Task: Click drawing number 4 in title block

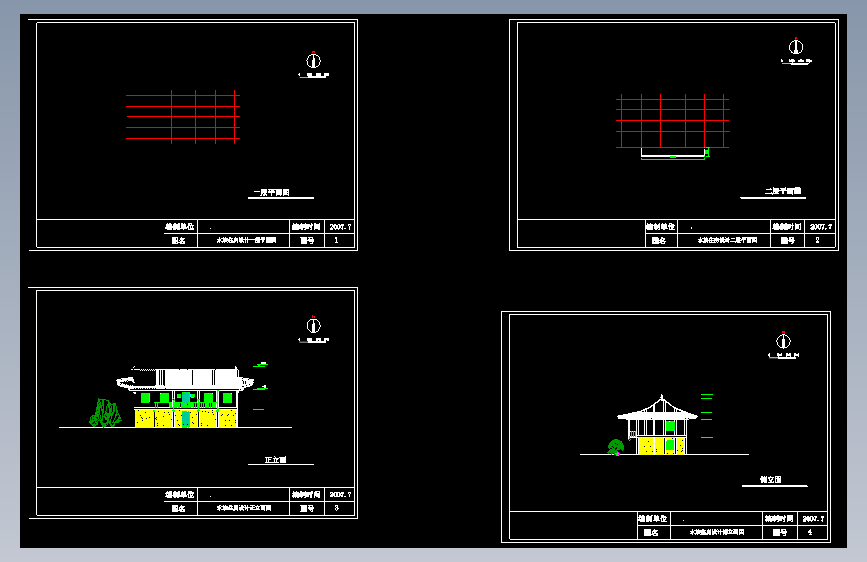Action: (810, 532)
